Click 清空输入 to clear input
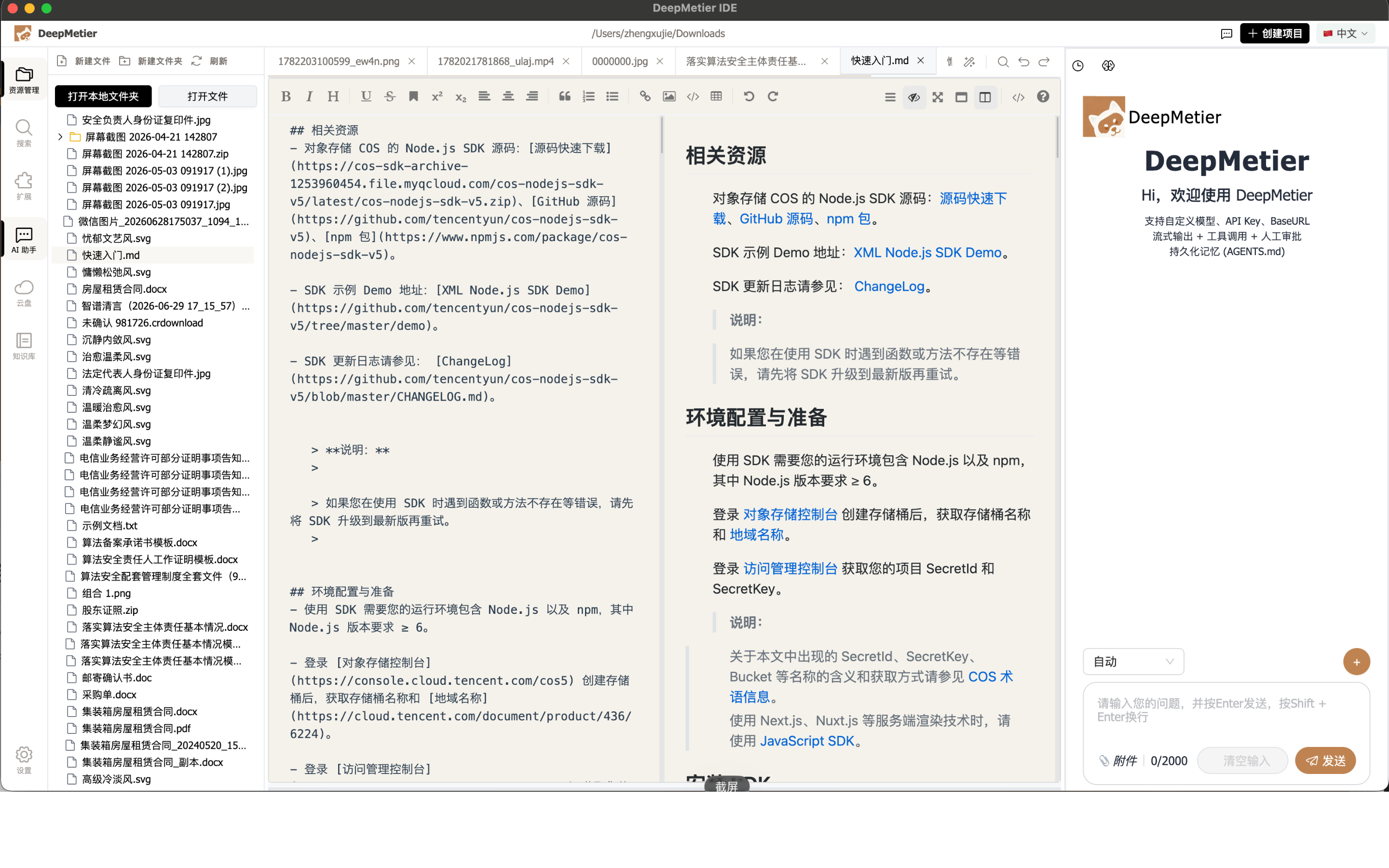This screenshot has width=1389, height=868. pyautogui.click(x=1243, y=760)
